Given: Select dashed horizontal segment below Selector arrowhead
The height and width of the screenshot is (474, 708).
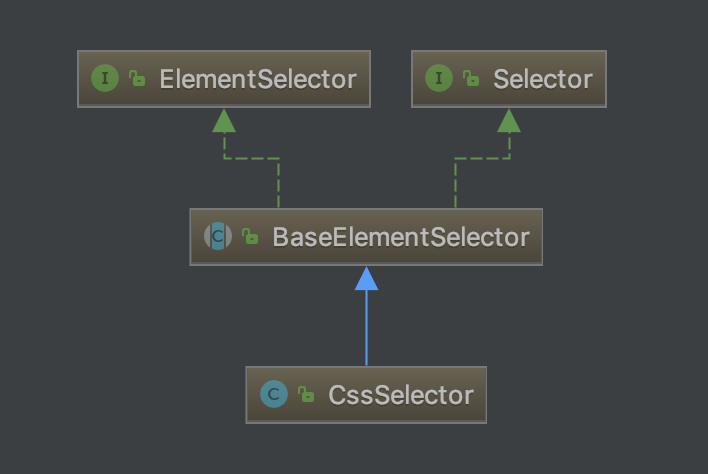Looking at the screenshot, I should tap(482, 157).
